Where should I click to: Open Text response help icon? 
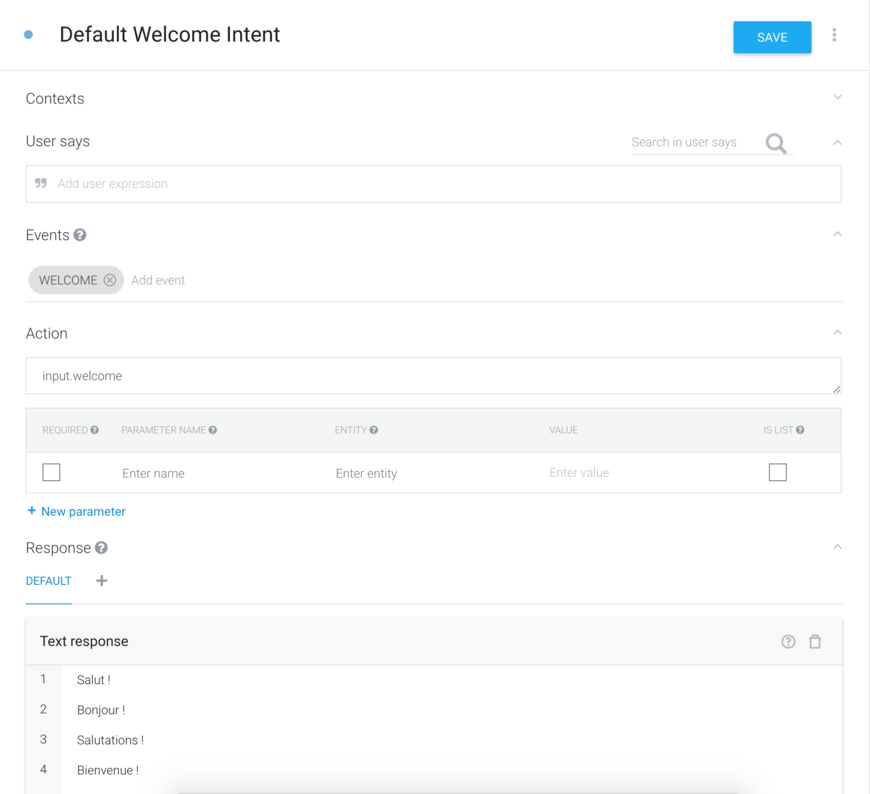click(788, 642)
